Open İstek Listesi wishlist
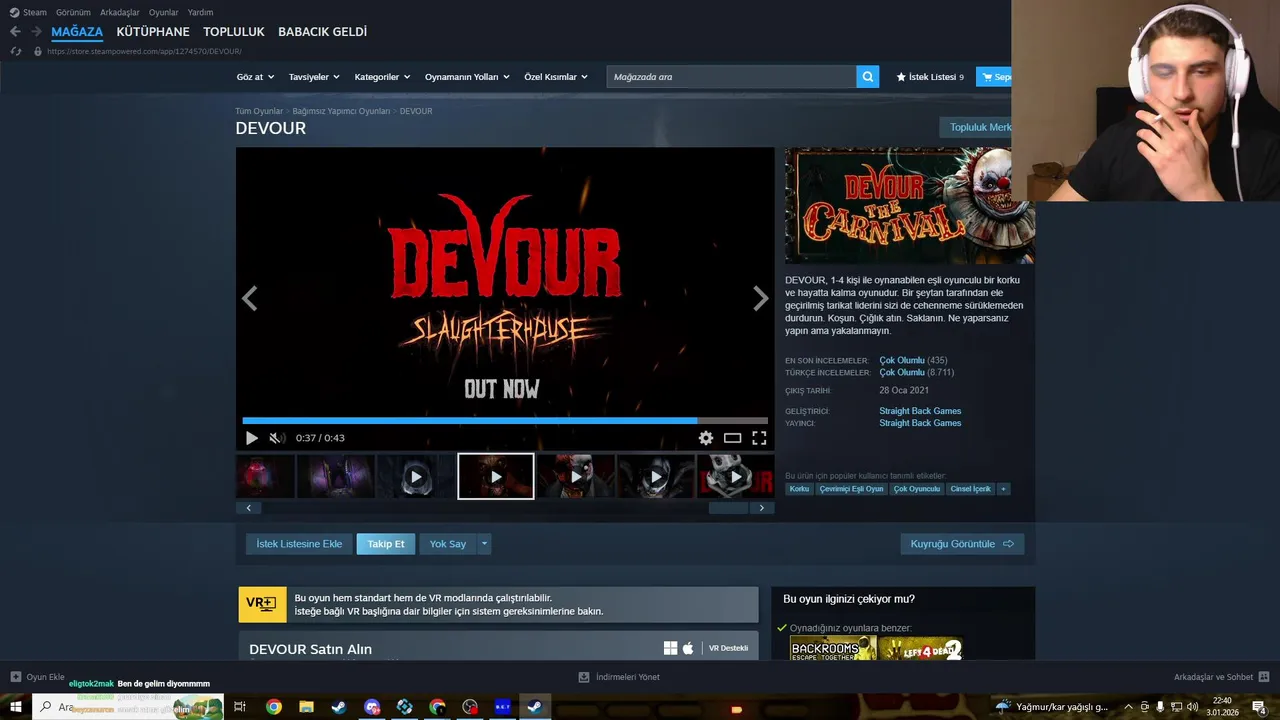 point(930,77)
